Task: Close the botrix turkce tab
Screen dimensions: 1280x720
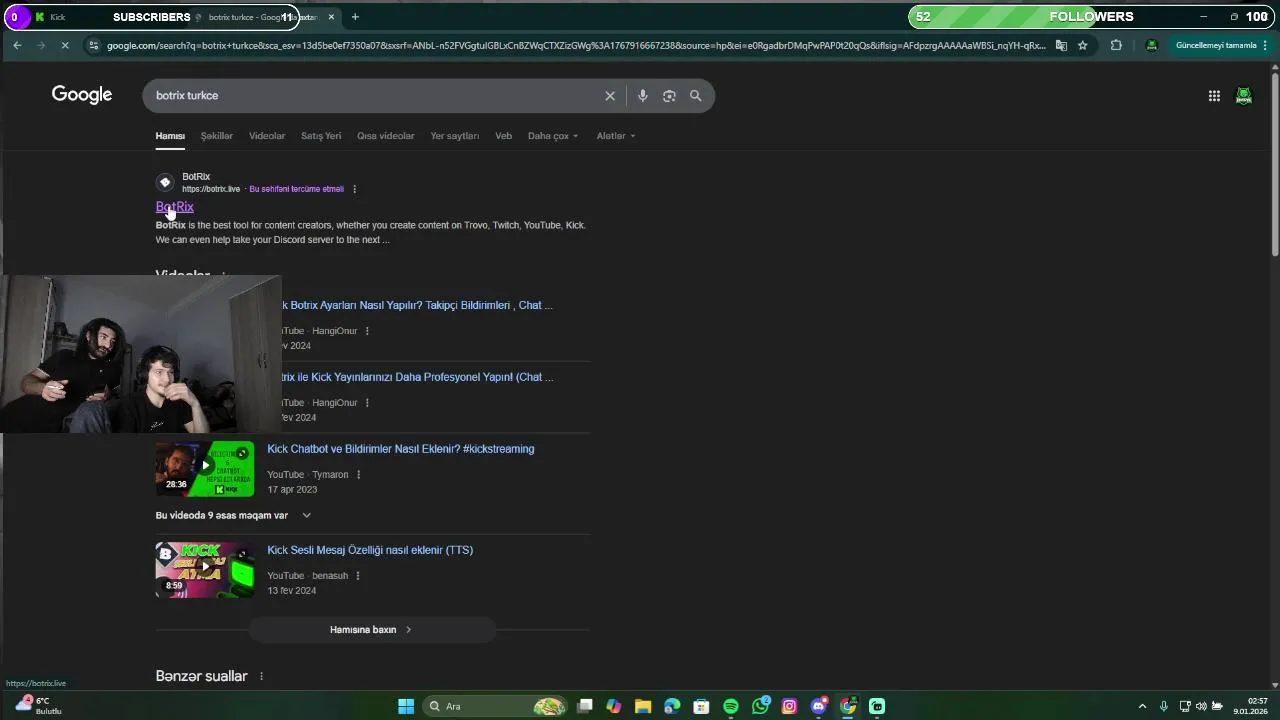Action: click(332, 17)
